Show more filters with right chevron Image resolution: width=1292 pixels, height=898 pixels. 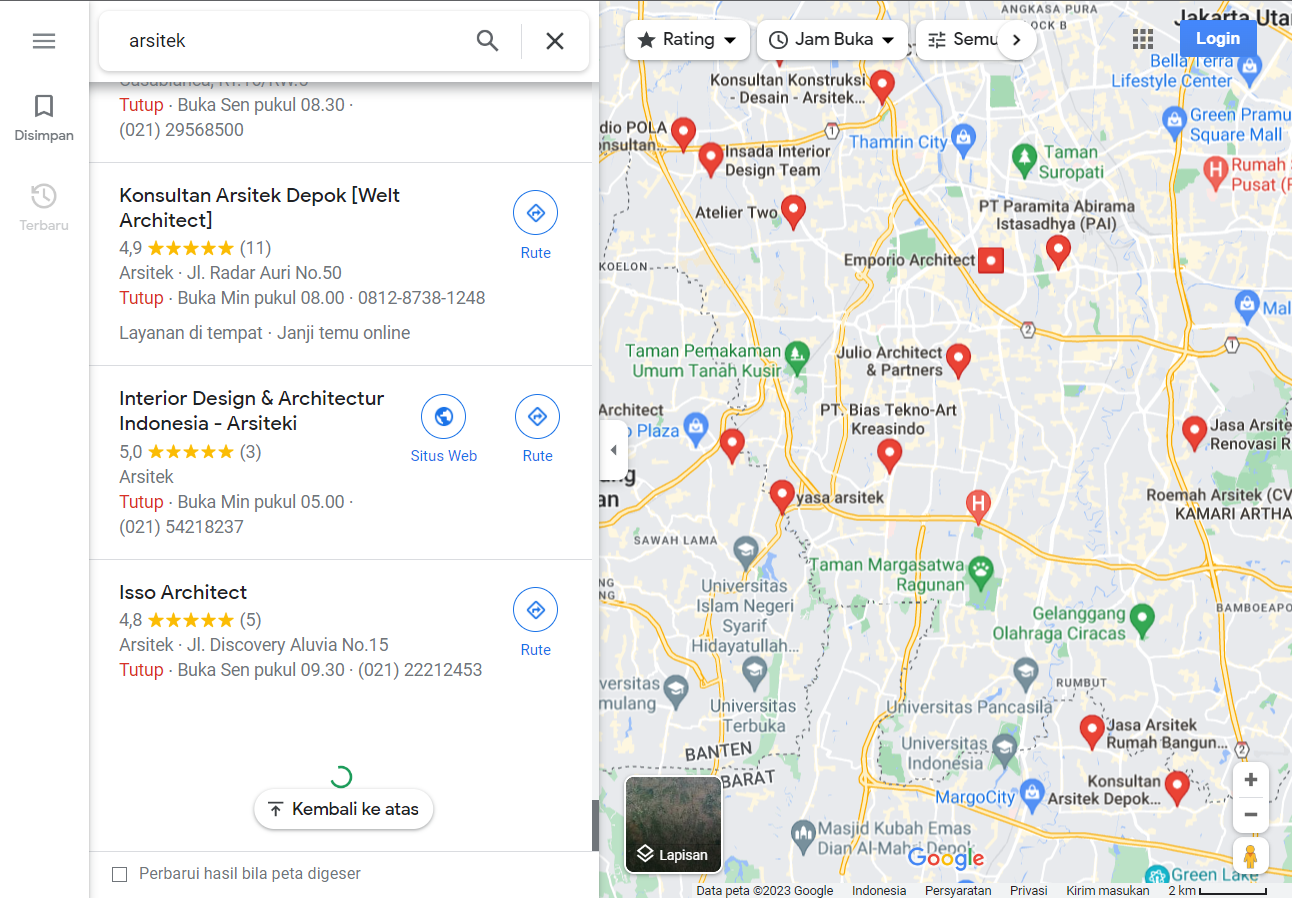coord(1017,40)
